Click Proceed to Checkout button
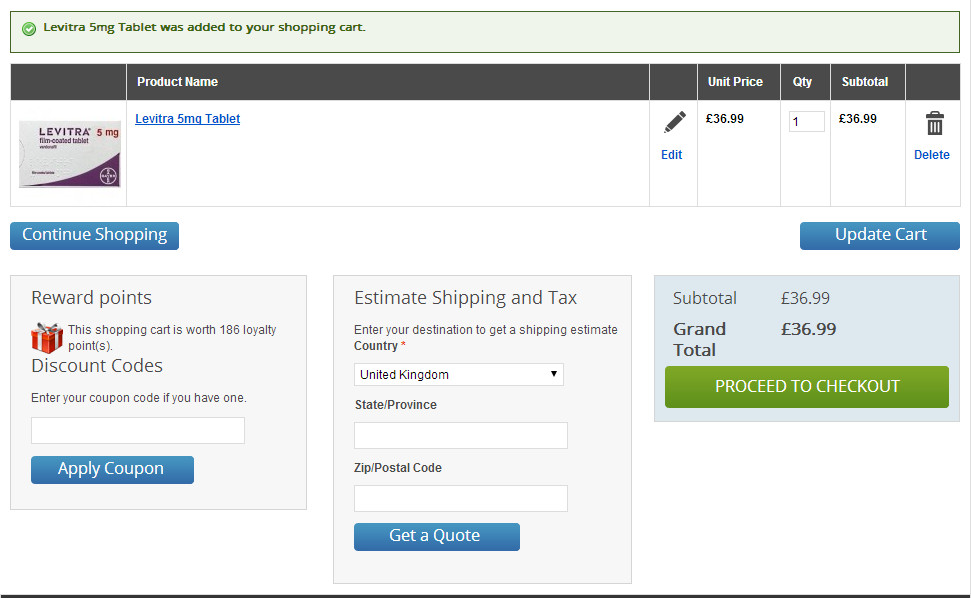This screenshot has width=971, height=598. point(807,387)
